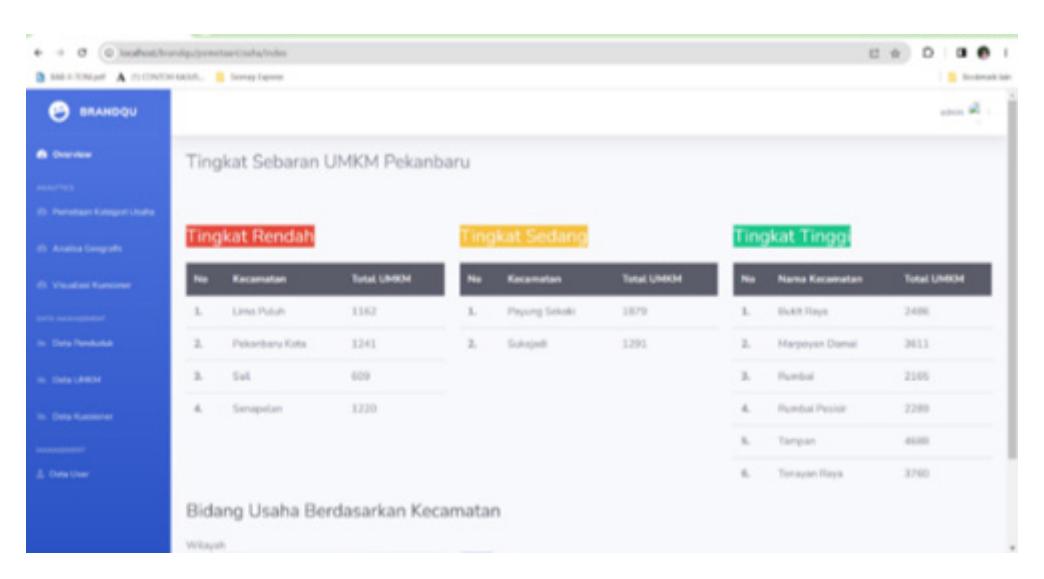Open the Chrome profile avatar

983,53
